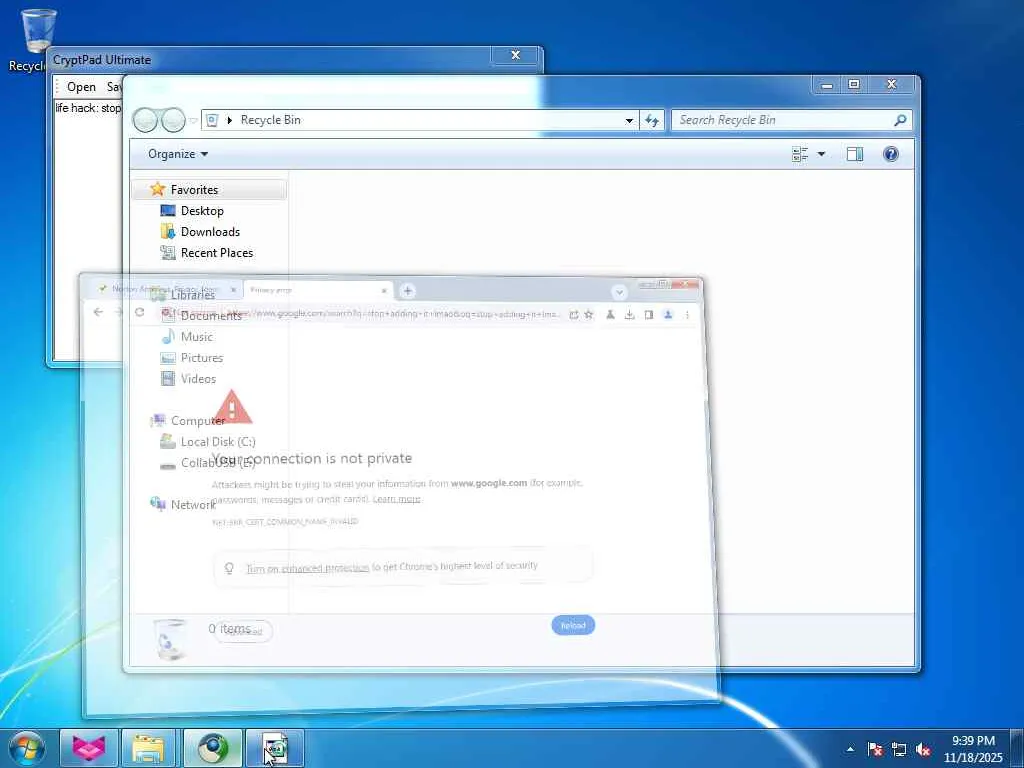Select Computer in the navigation pane

click(x=197, y=421)
